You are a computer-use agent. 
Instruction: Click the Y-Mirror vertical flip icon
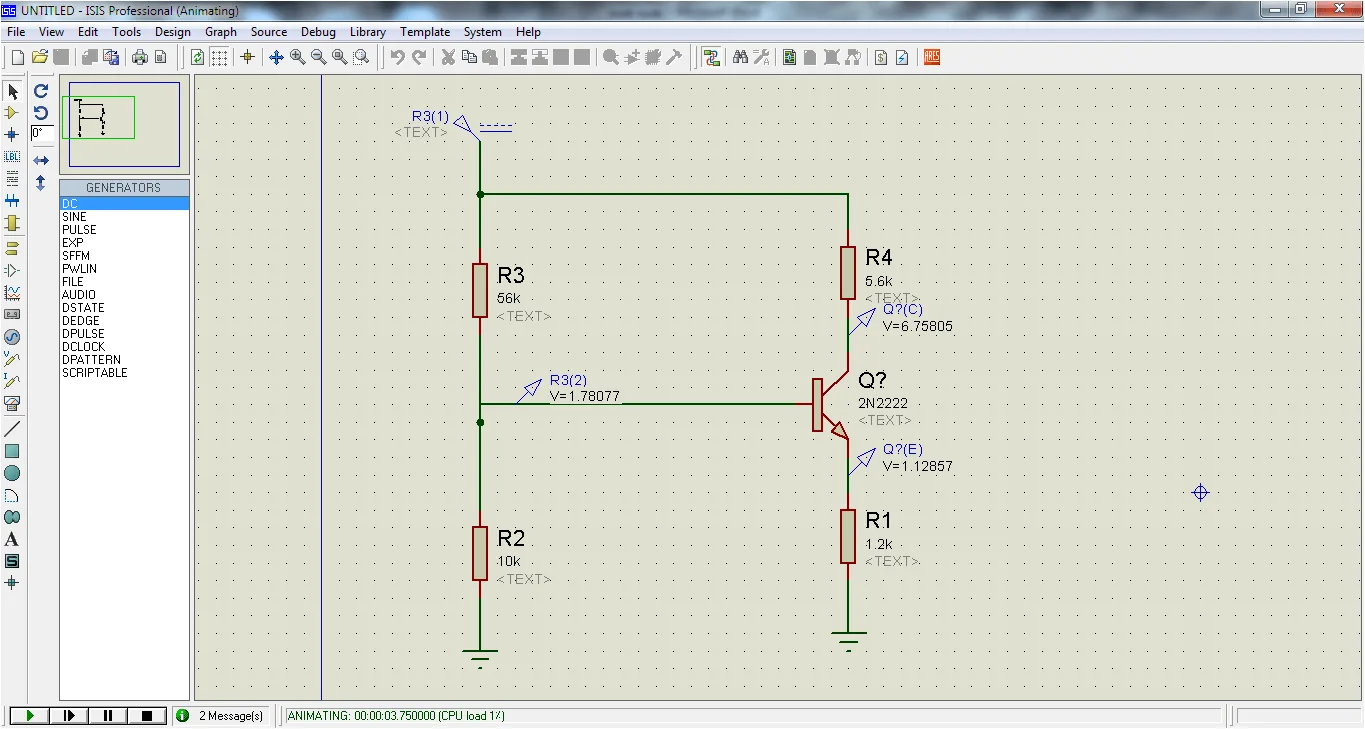(x=41, y=183)
